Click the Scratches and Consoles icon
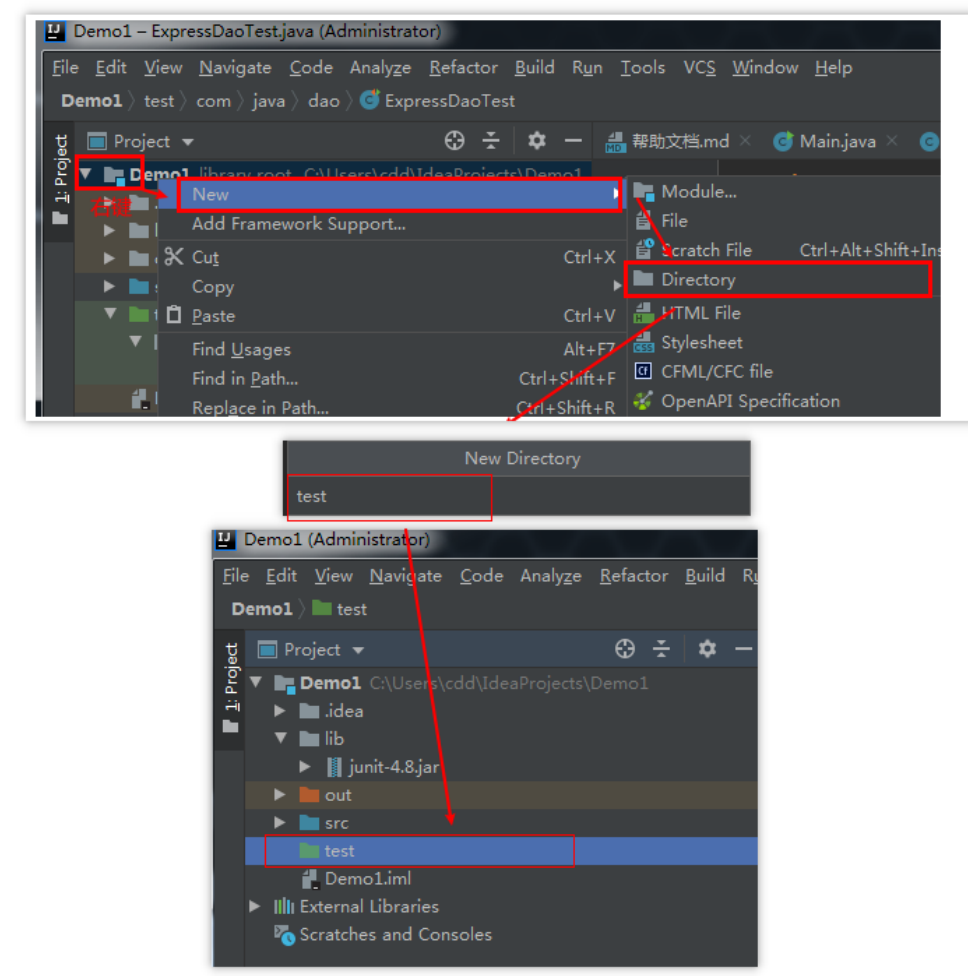Screen dimensions: 968x976 (284, 934)
